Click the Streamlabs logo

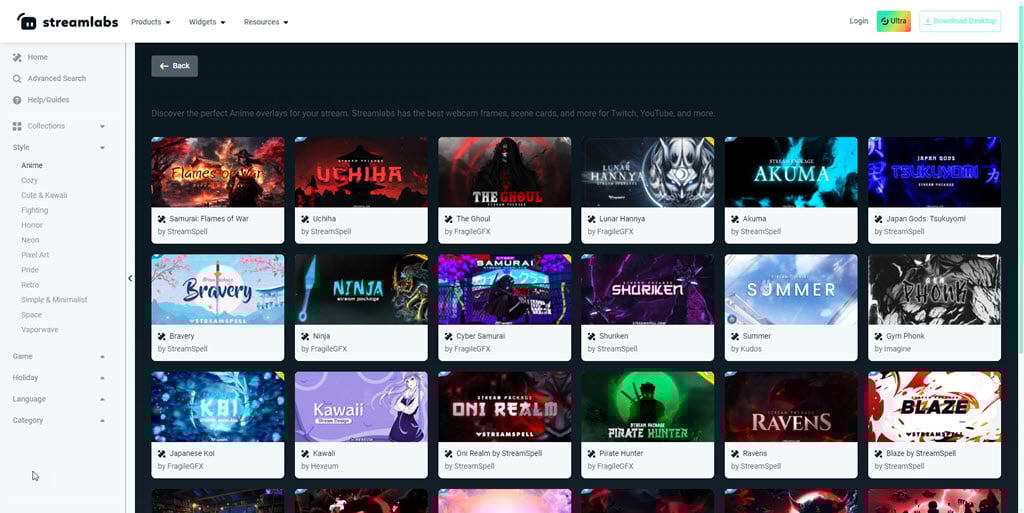coord(67,22)
